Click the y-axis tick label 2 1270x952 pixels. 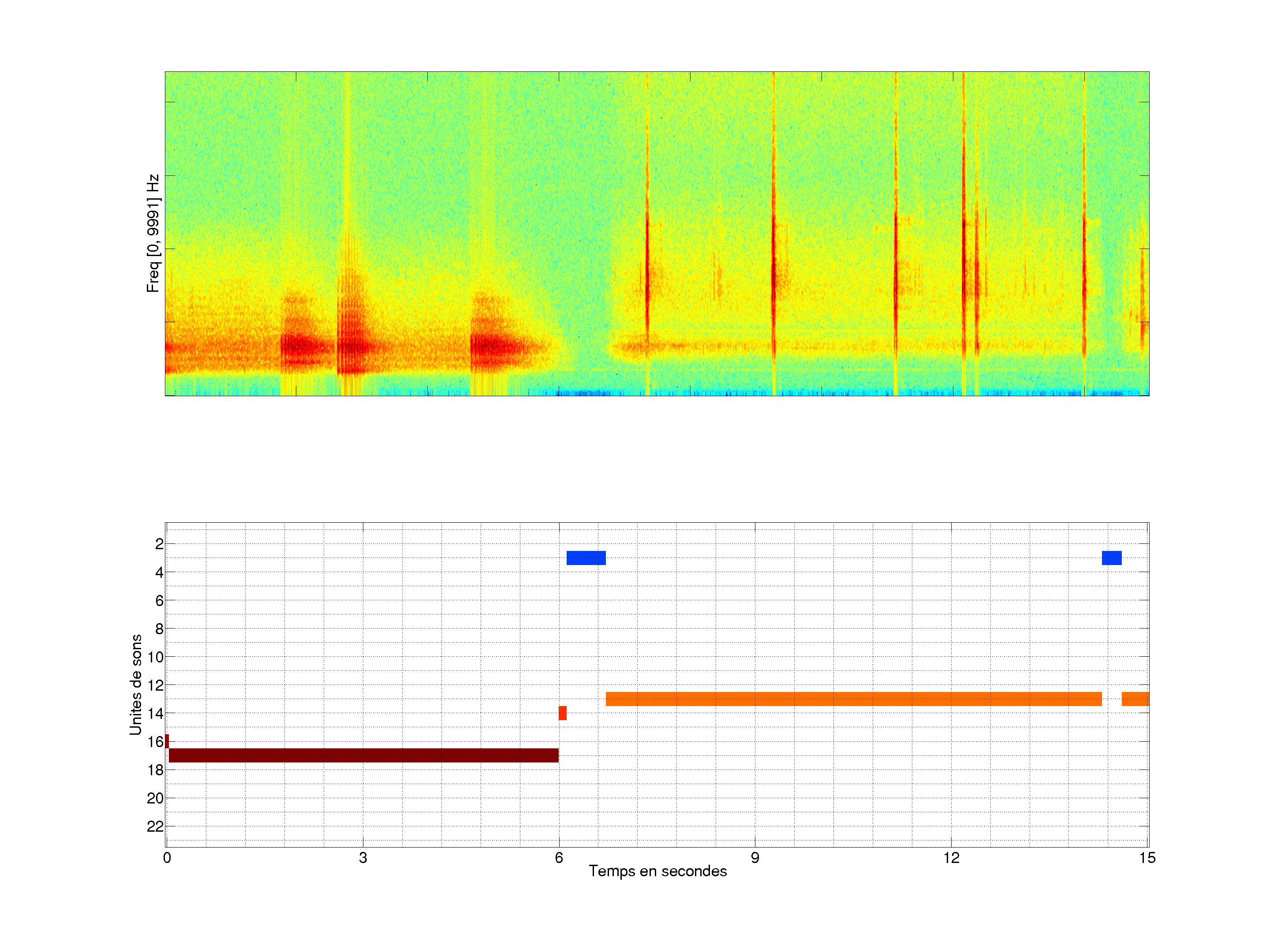pos(159,544)
